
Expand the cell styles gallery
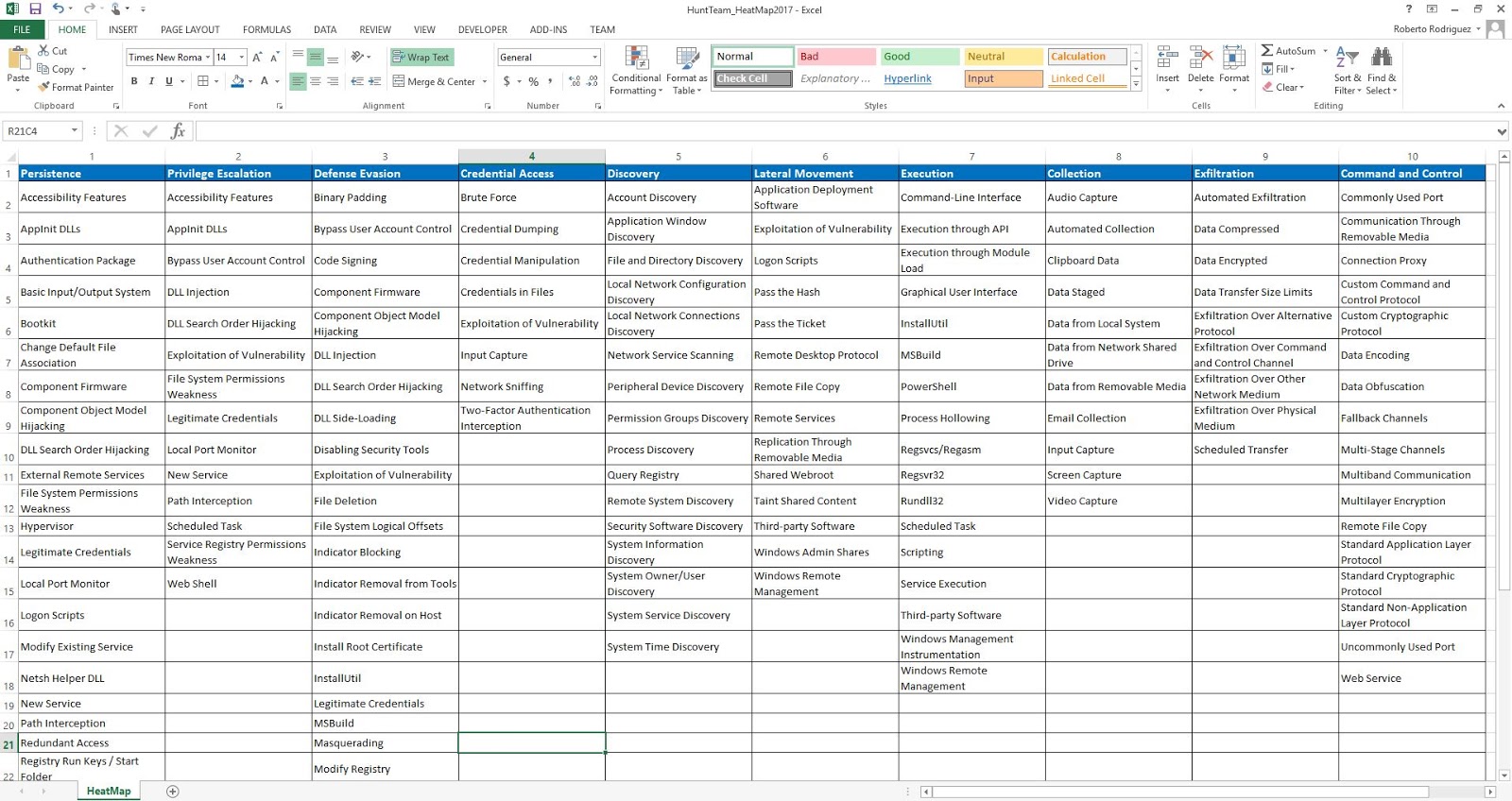(1136, 85)
